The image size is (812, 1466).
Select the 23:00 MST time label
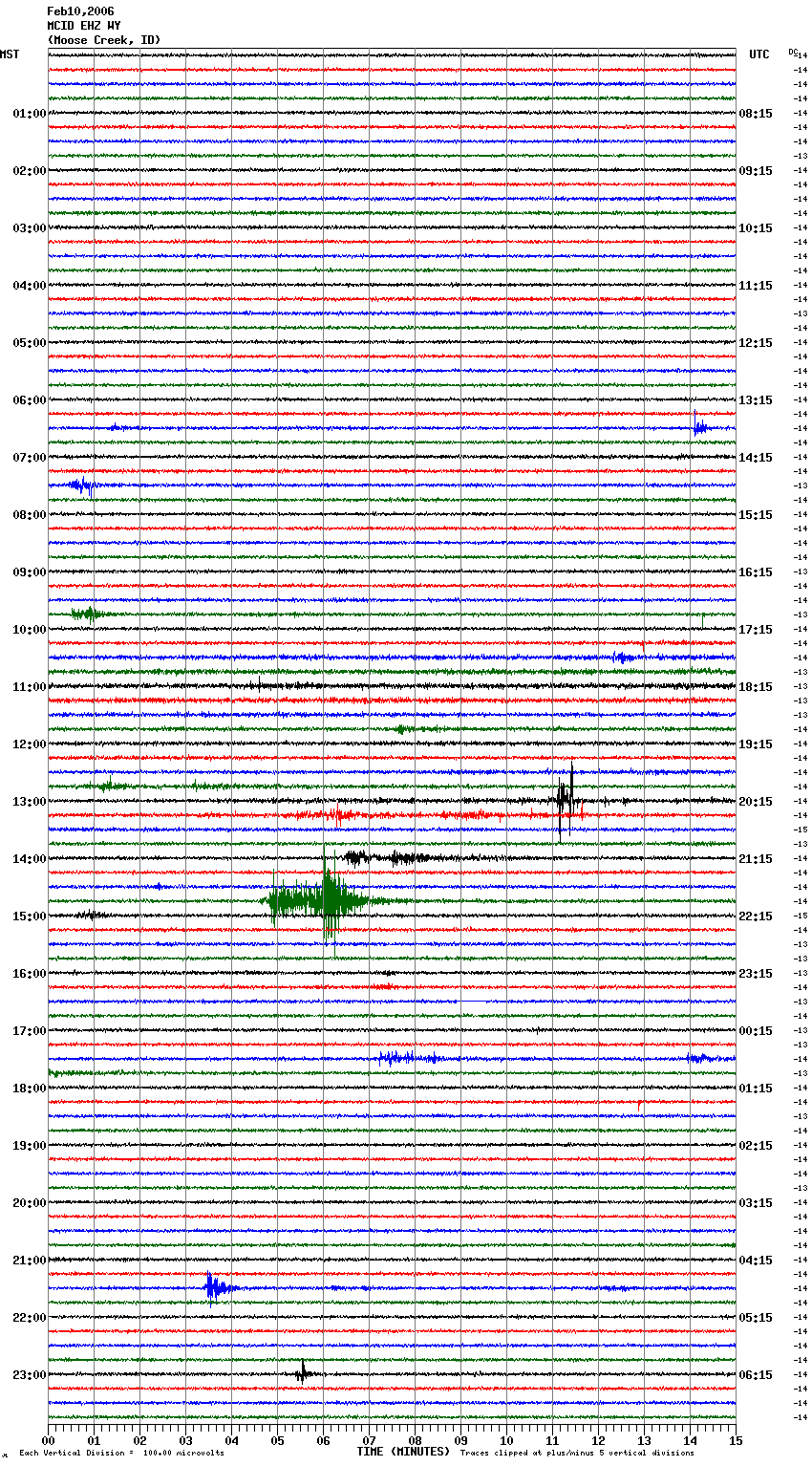30,1375
